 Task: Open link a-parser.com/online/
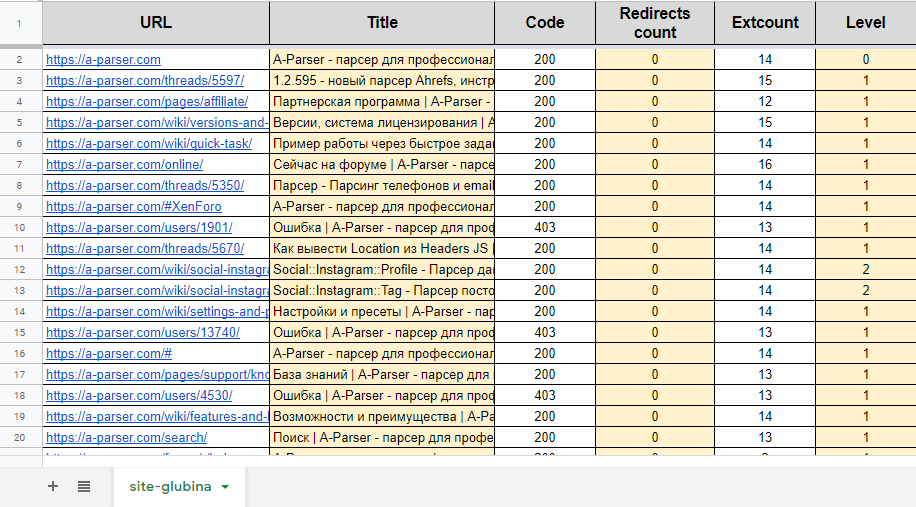pyautogui.click(x=124, y=165)
